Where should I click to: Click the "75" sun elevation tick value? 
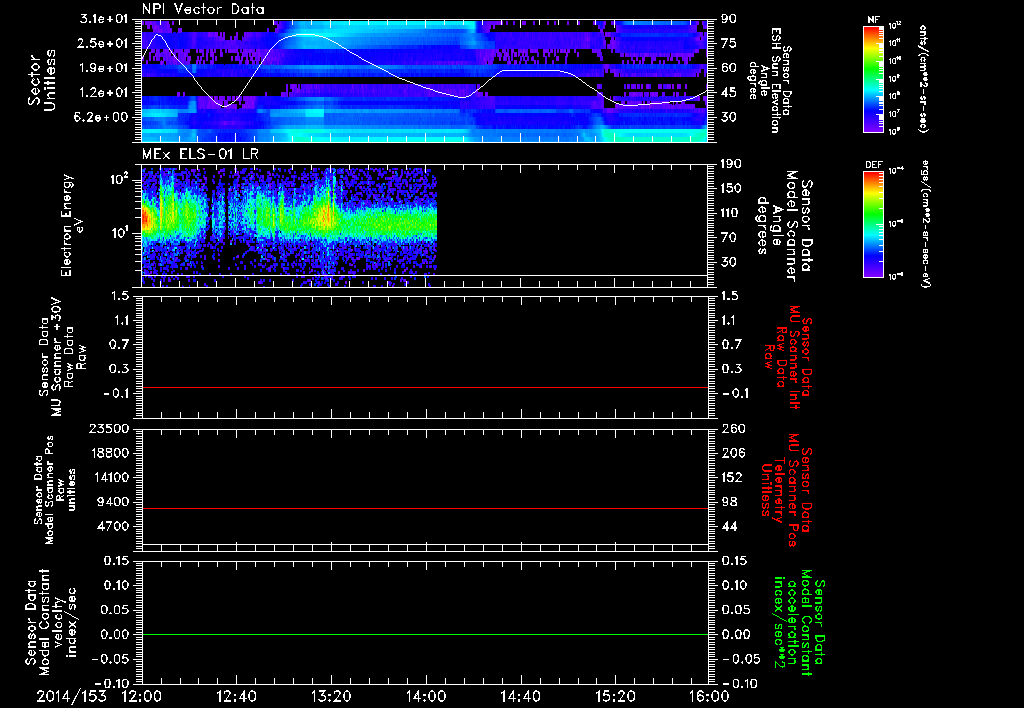click(729, 43)
